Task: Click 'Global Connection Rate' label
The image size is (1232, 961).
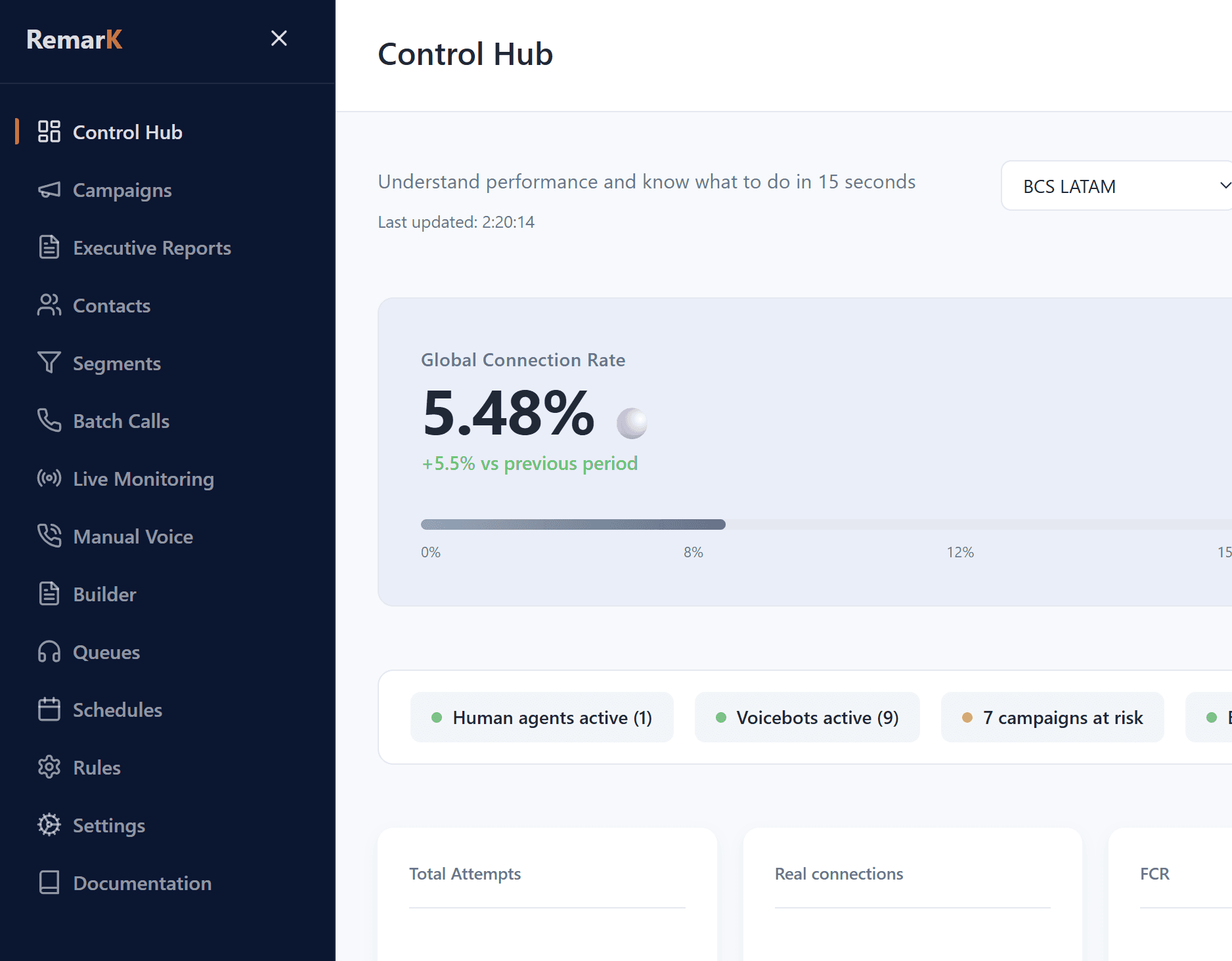Action: [x=523, y=360]
